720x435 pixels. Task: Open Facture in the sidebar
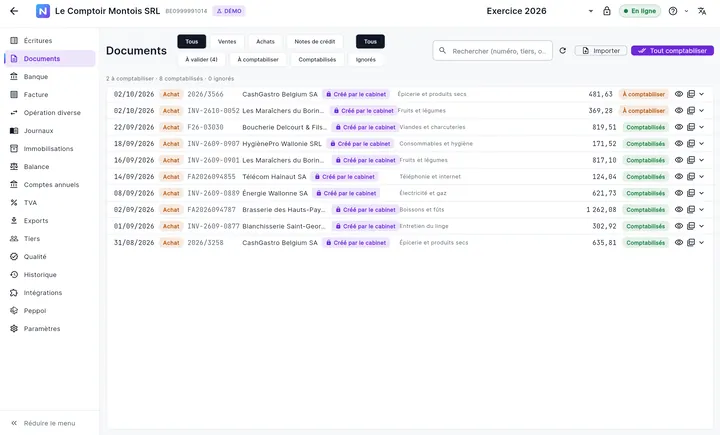pos(50,95)
